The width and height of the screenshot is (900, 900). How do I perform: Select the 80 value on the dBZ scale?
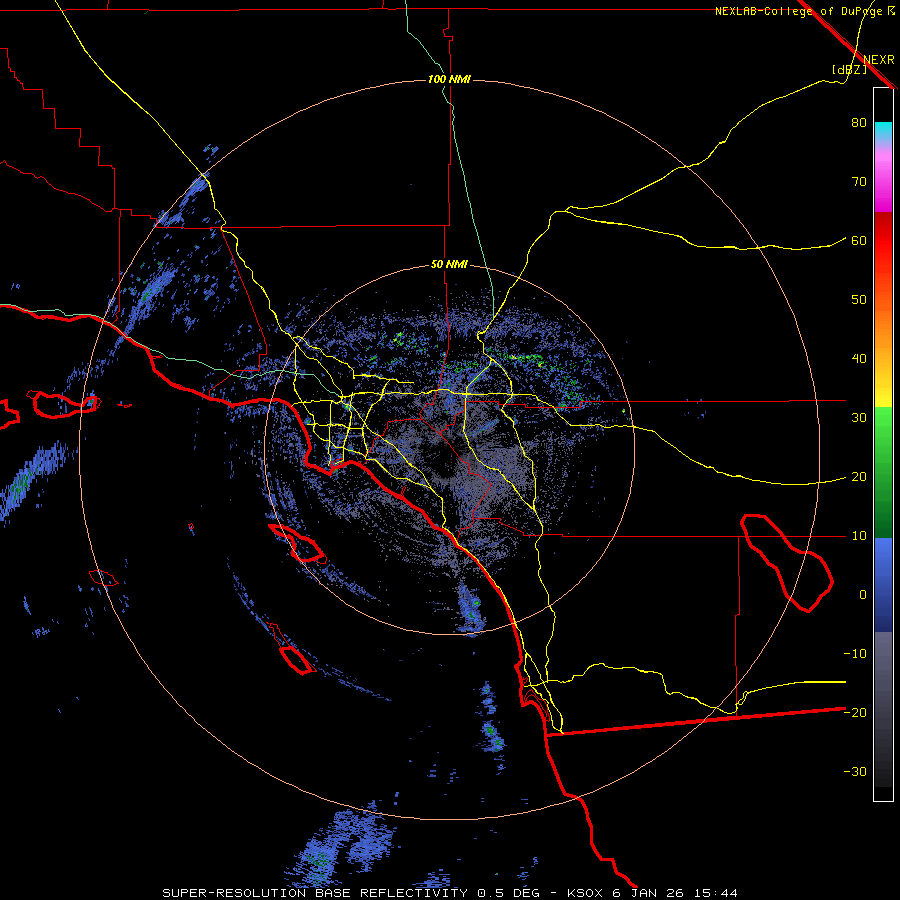(x=859, y=123)
